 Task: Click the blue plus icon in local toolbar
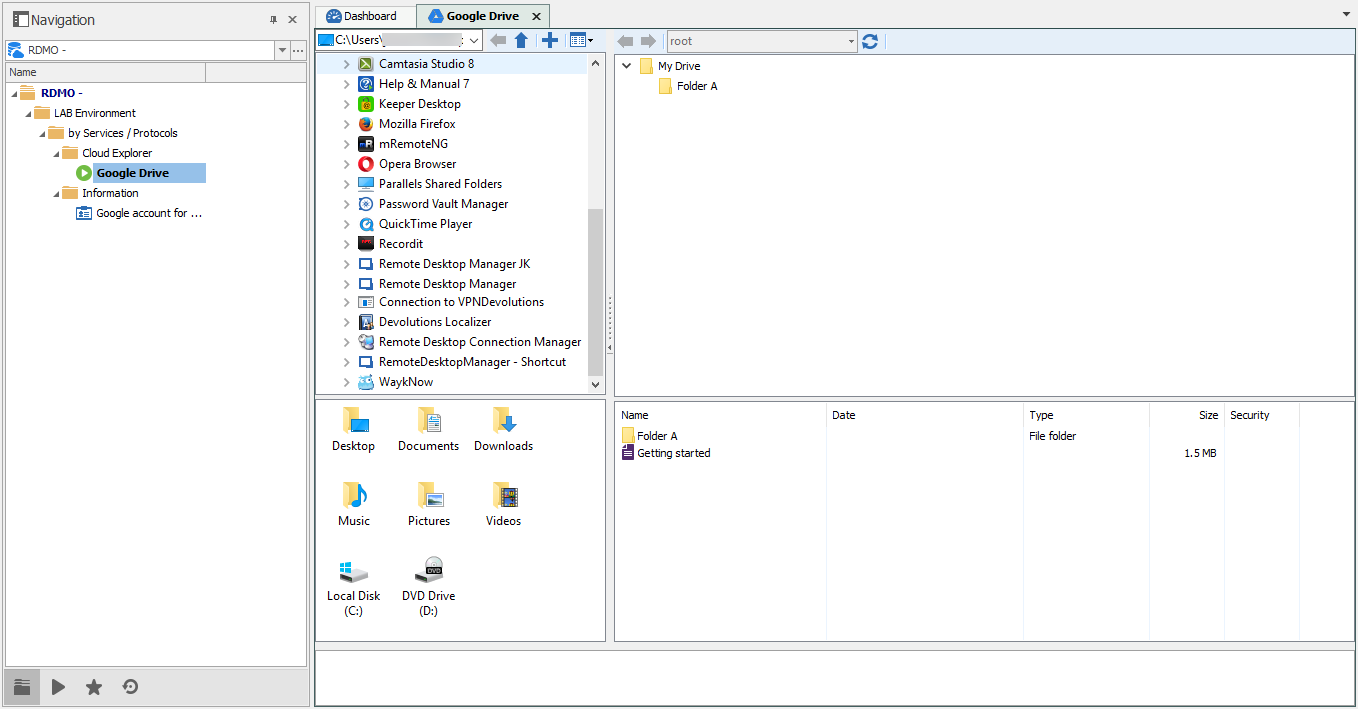549,41
